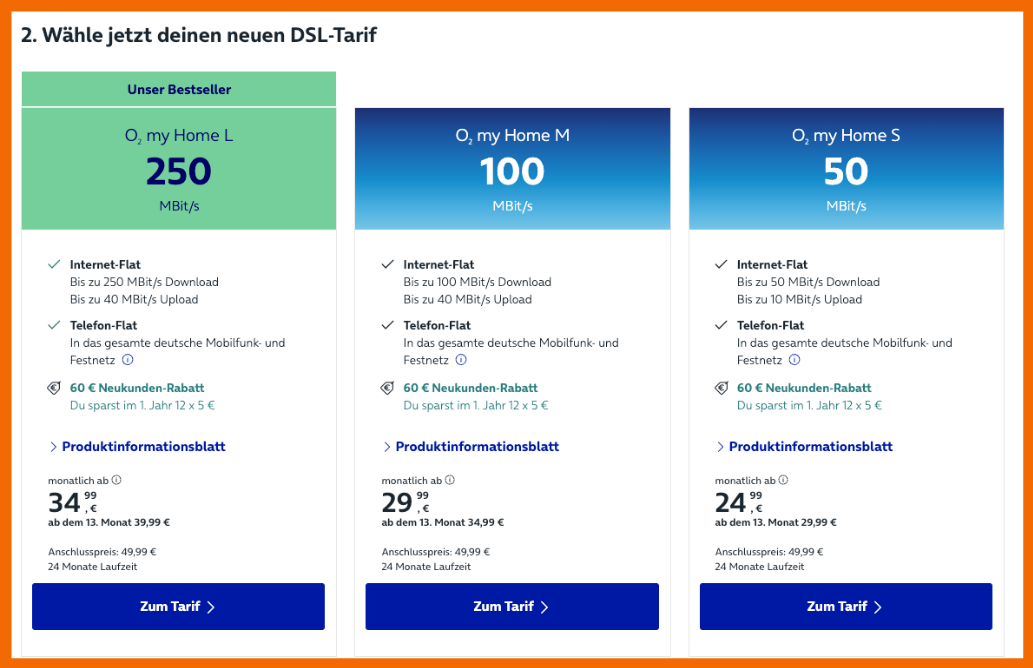Image resolution: width=1033 pixels, height=668 pixels.
Task: Expand Produktinformationsblatt for my Home M
Action: point(470,447)
